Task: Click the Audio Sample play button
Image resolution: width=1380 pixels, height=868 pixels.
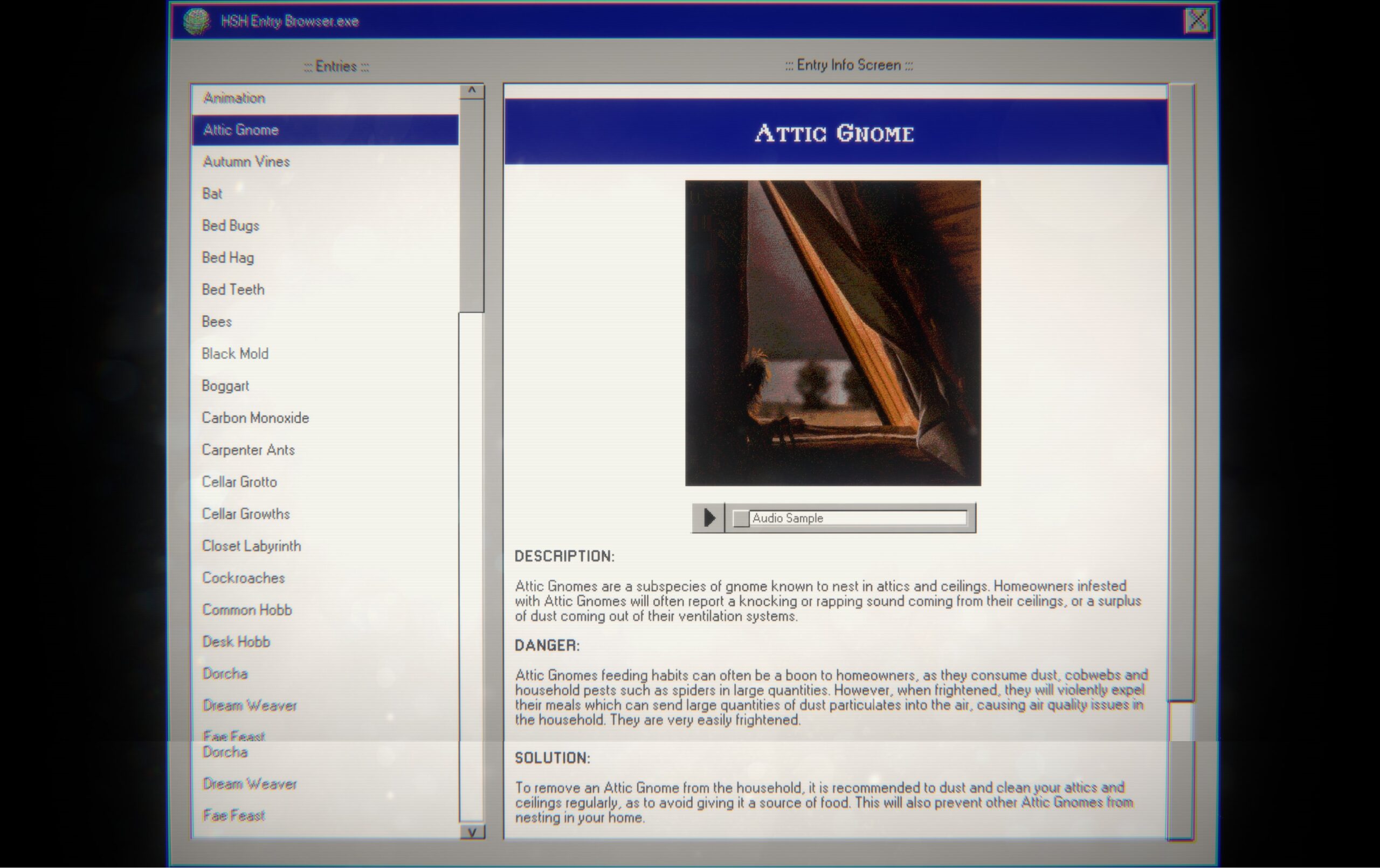Action: point(709,518)
